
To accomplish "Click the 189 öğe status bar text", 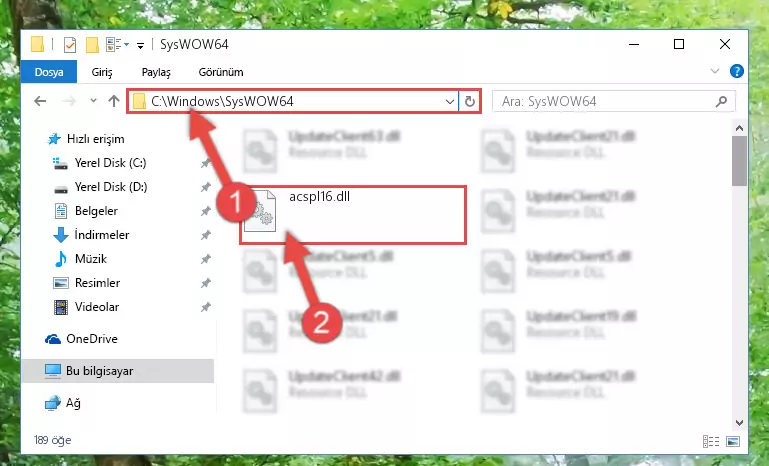I will [x=52, y=440].
